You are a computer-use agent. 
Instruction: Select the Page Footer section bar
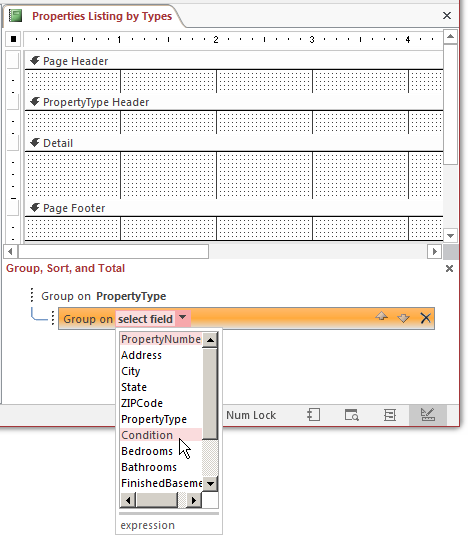pos(234,208)
